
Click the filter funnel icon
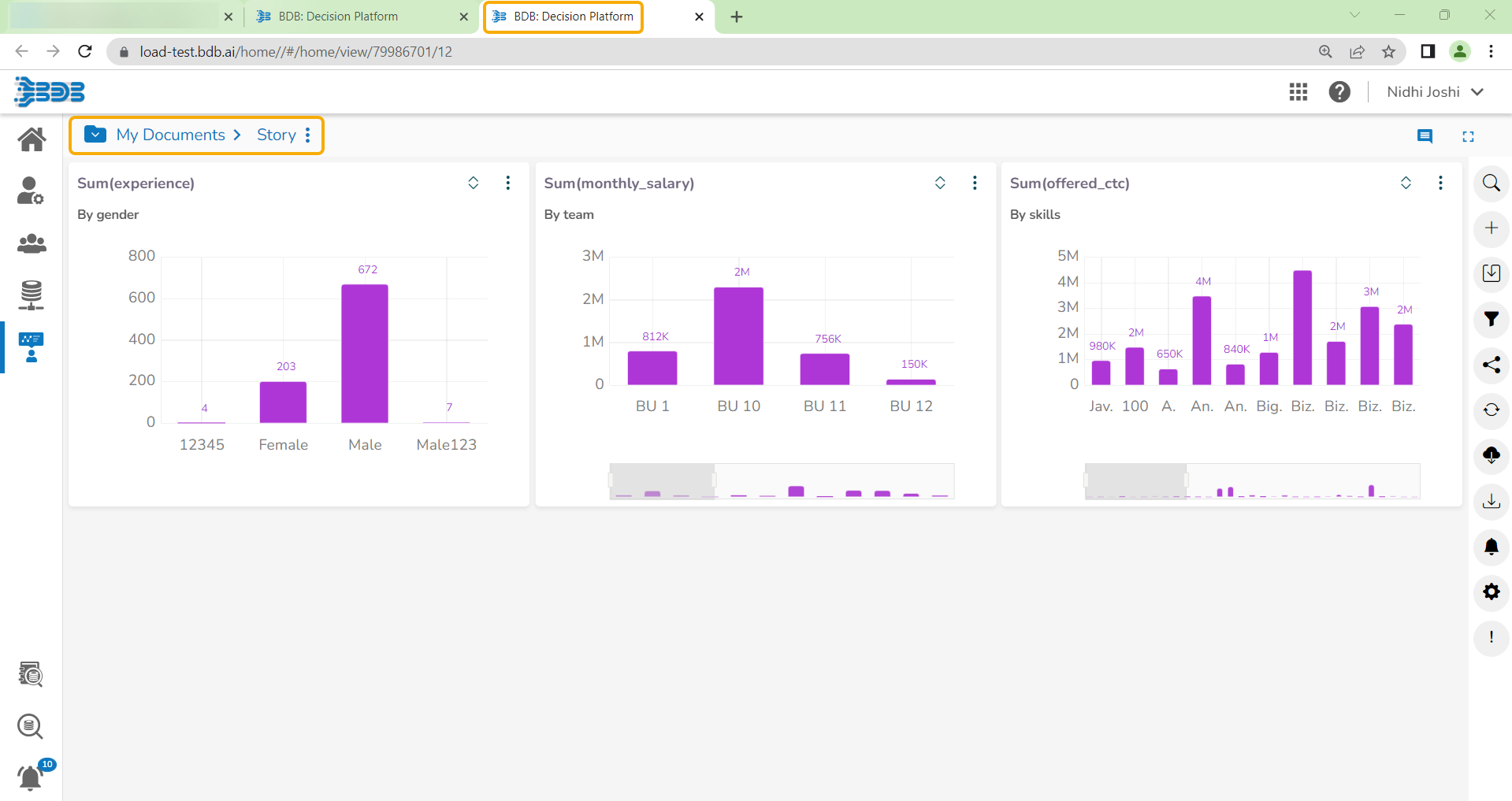[1491, 319]
